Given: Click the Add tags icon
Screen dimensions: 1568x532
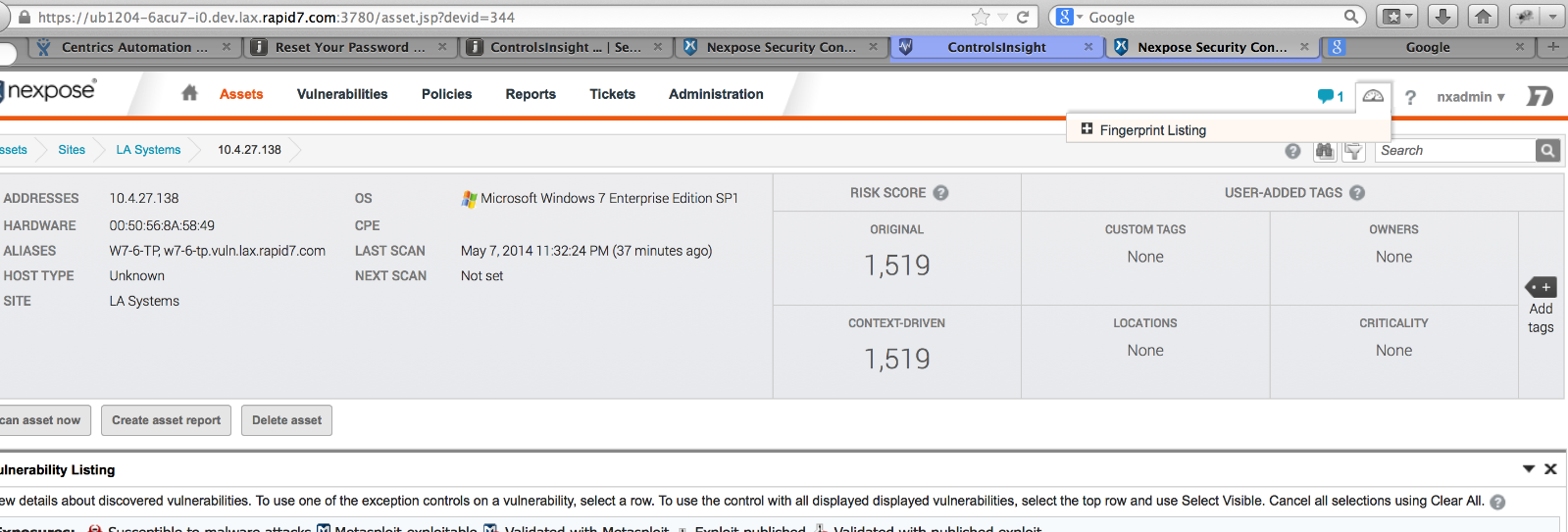Looking at the screenshot, I should [1541, 287].
